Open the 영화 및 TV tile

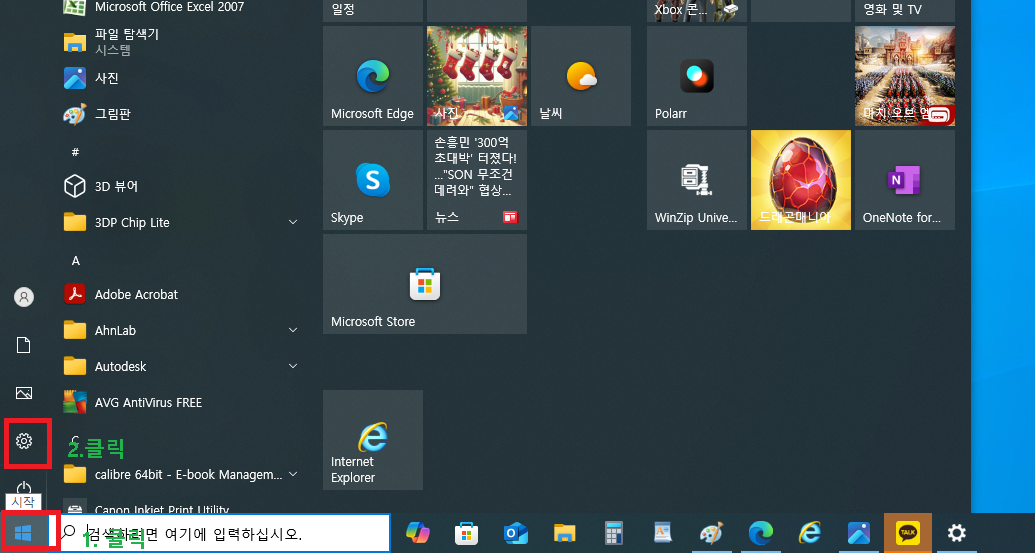(904, 11)
